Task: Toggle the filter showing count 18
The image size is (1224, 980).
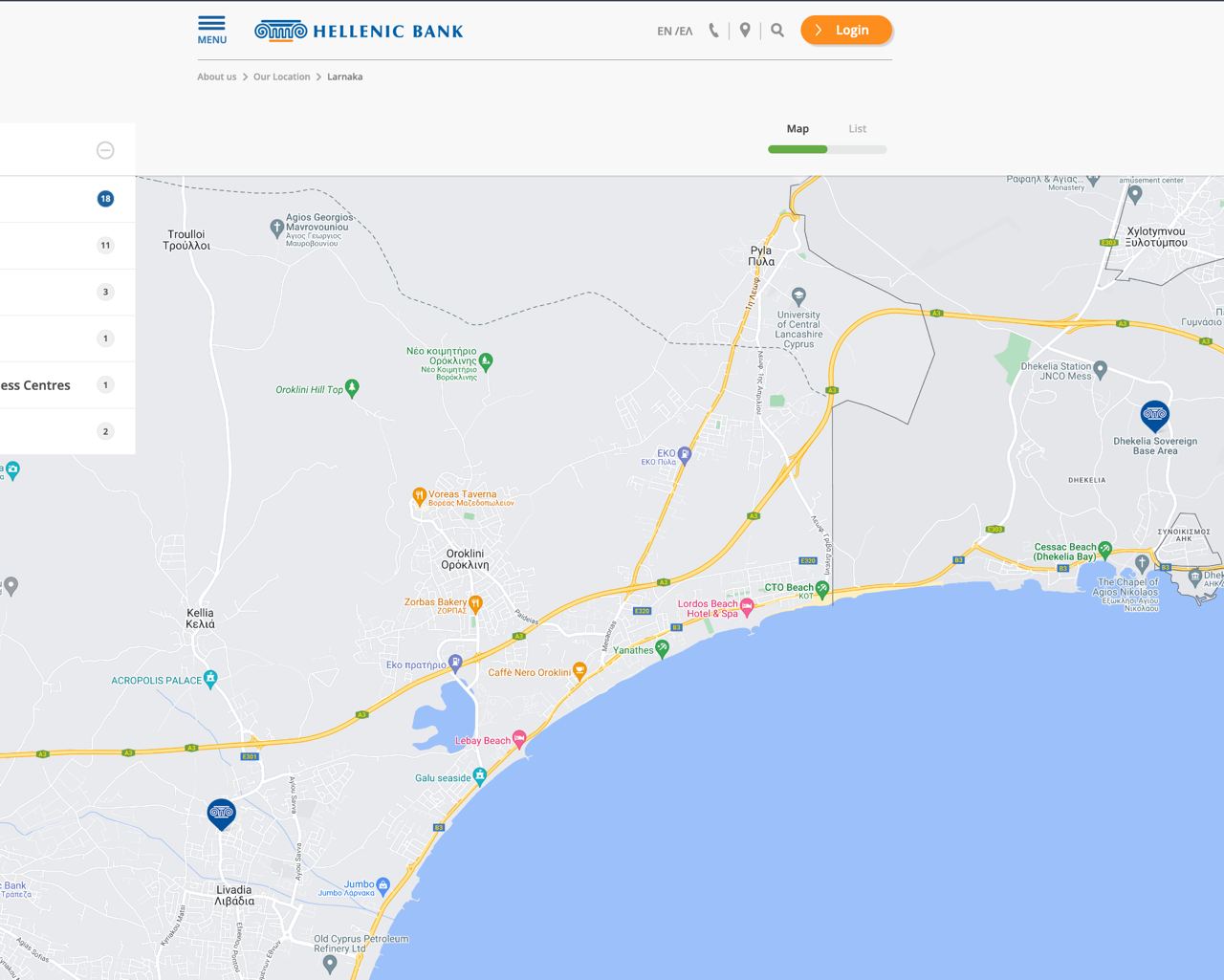Action: 105,199
